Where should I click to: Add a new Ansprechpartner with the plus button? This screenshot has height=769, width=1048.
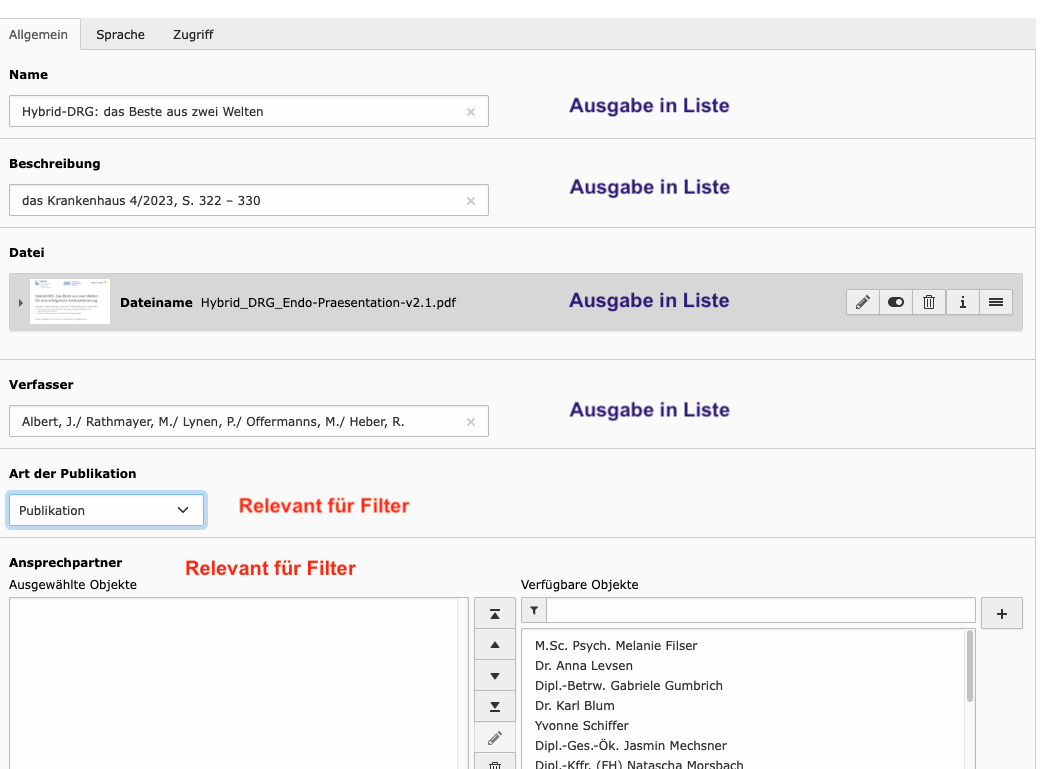[x=1001, y=613]
